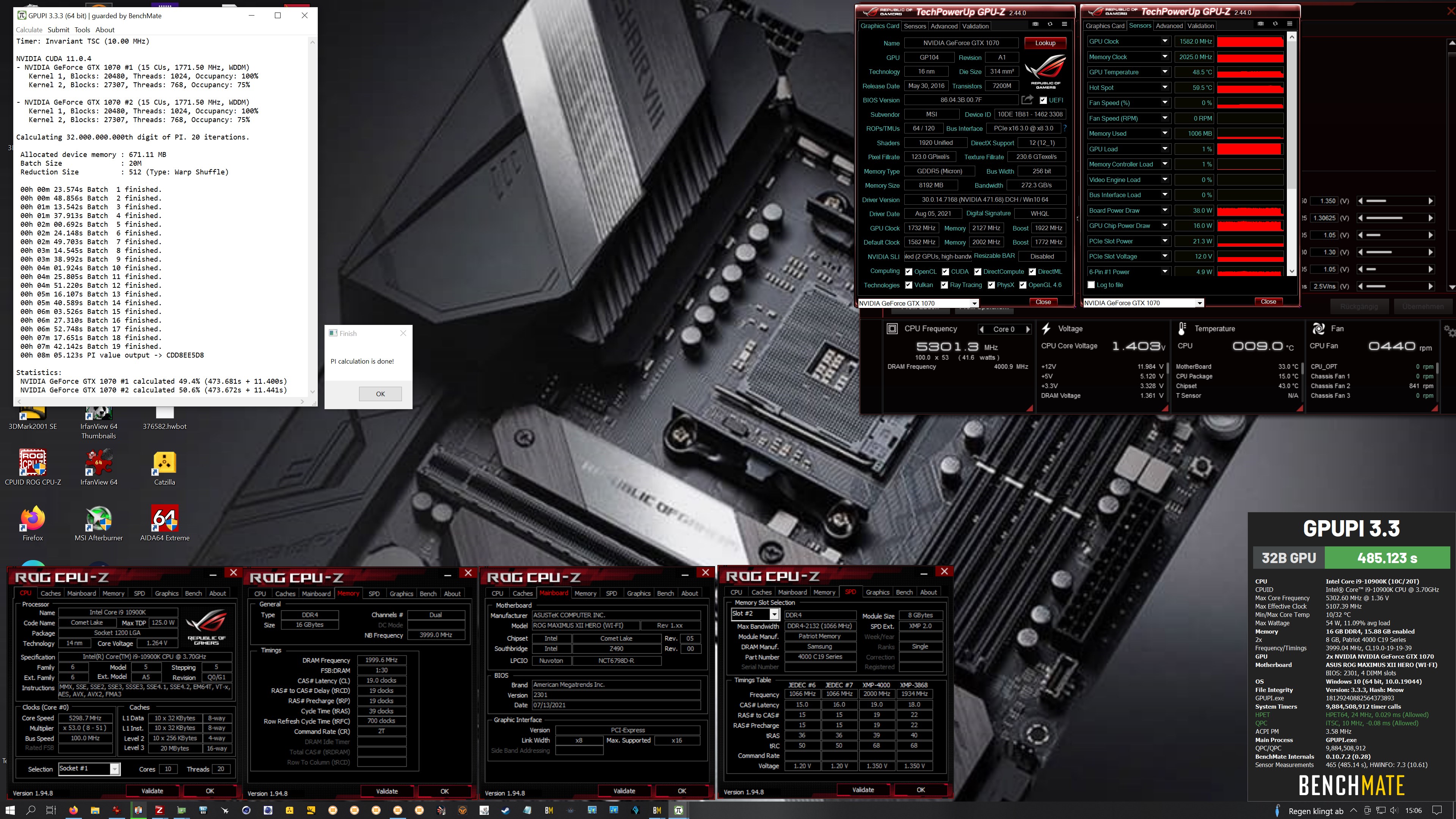Click OK in the Finish dialog
This screenshot has width=1456, height=819.
[380, 394]
